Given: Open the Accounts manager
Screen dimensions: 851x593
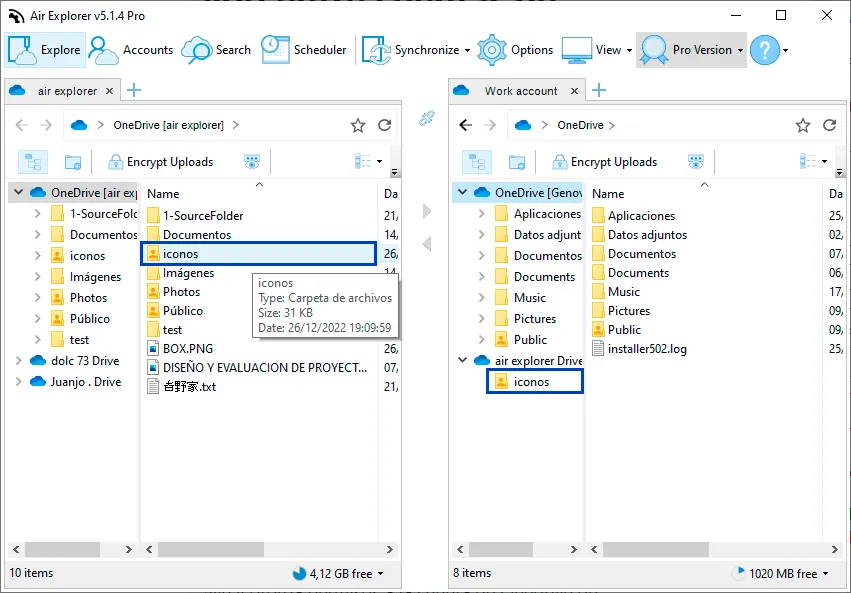Looking at the screenshot, I should point(131,50).
